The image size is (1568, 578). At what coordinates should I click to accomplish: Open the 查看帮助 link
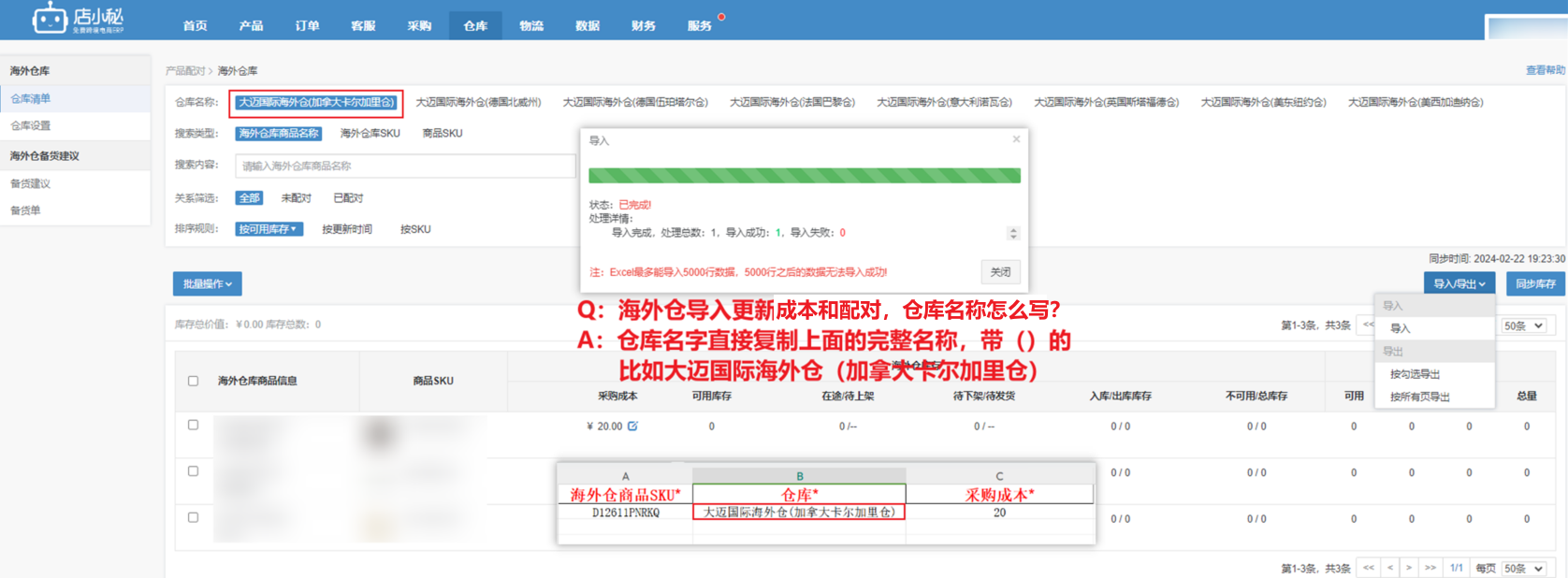coord(1546,70)
